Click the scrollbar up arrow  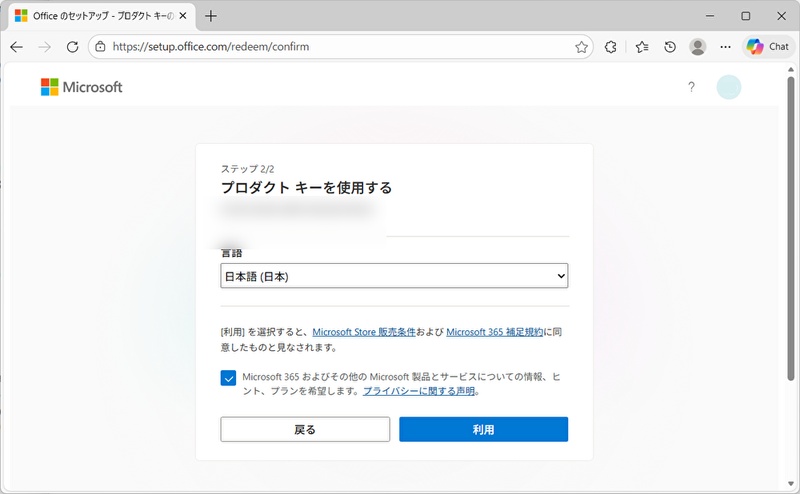(x=791, y=69)
